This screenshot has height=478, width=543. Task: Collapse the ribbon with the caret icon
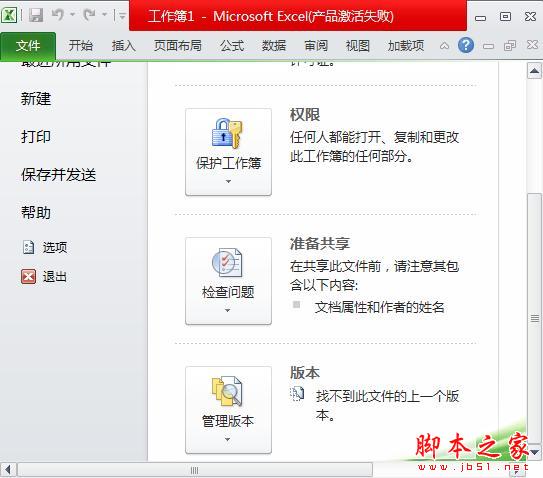coord(444,46)
